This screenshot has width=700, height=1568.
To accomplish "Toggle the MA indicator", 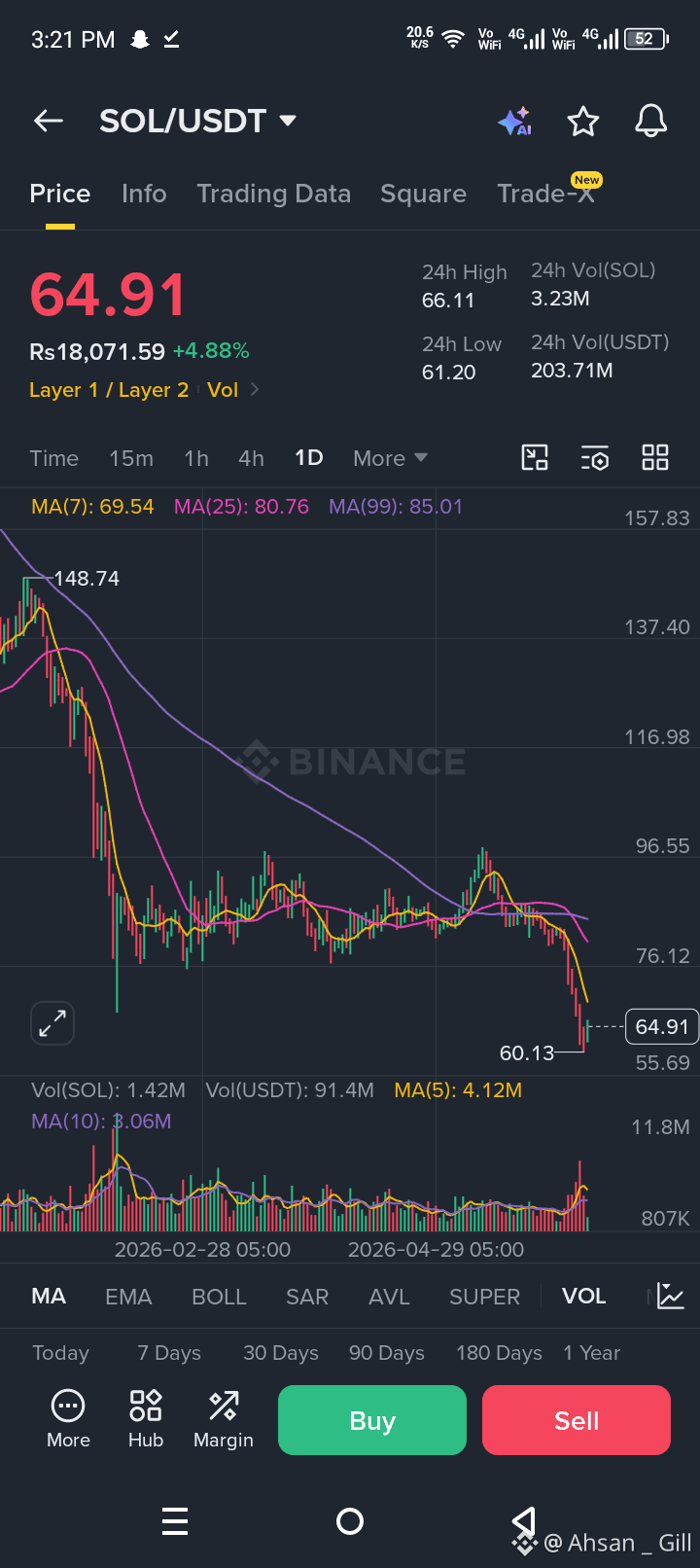I will (x=49, y=1296).
